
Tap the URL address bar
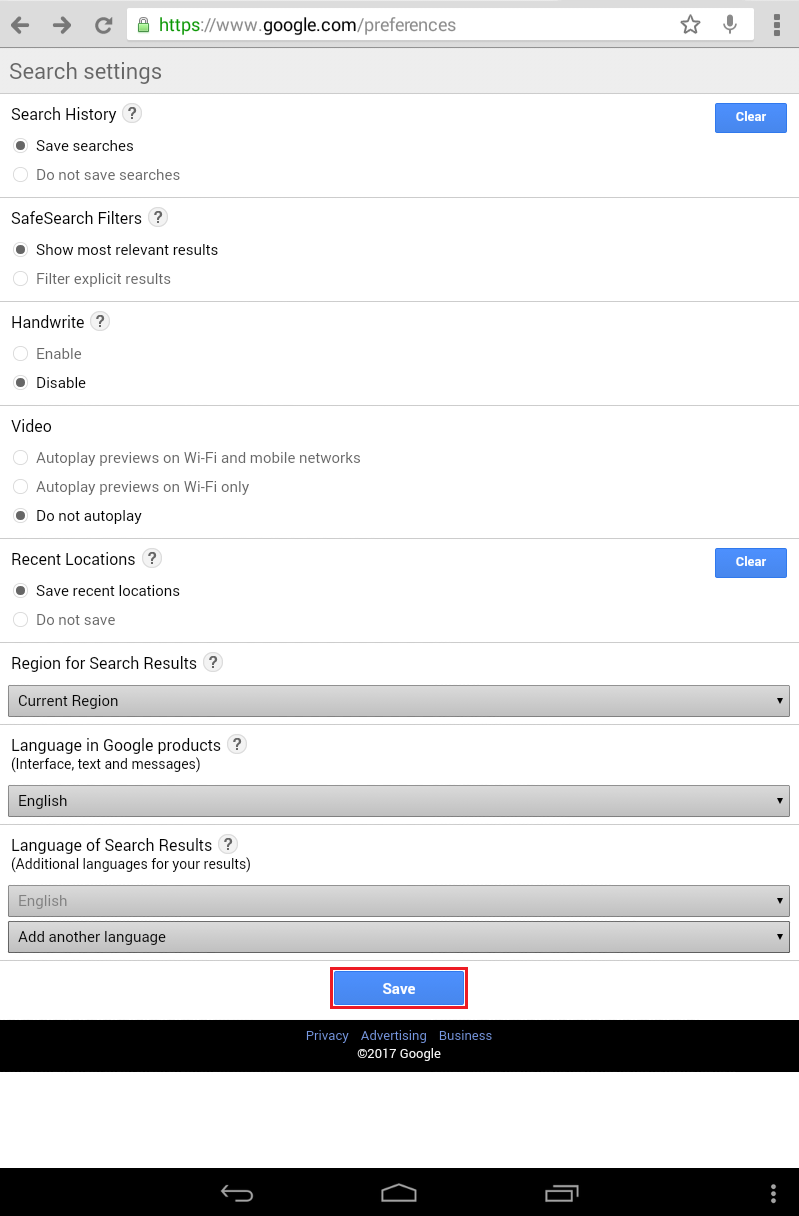pyautogui.click(x=400, y=25)
